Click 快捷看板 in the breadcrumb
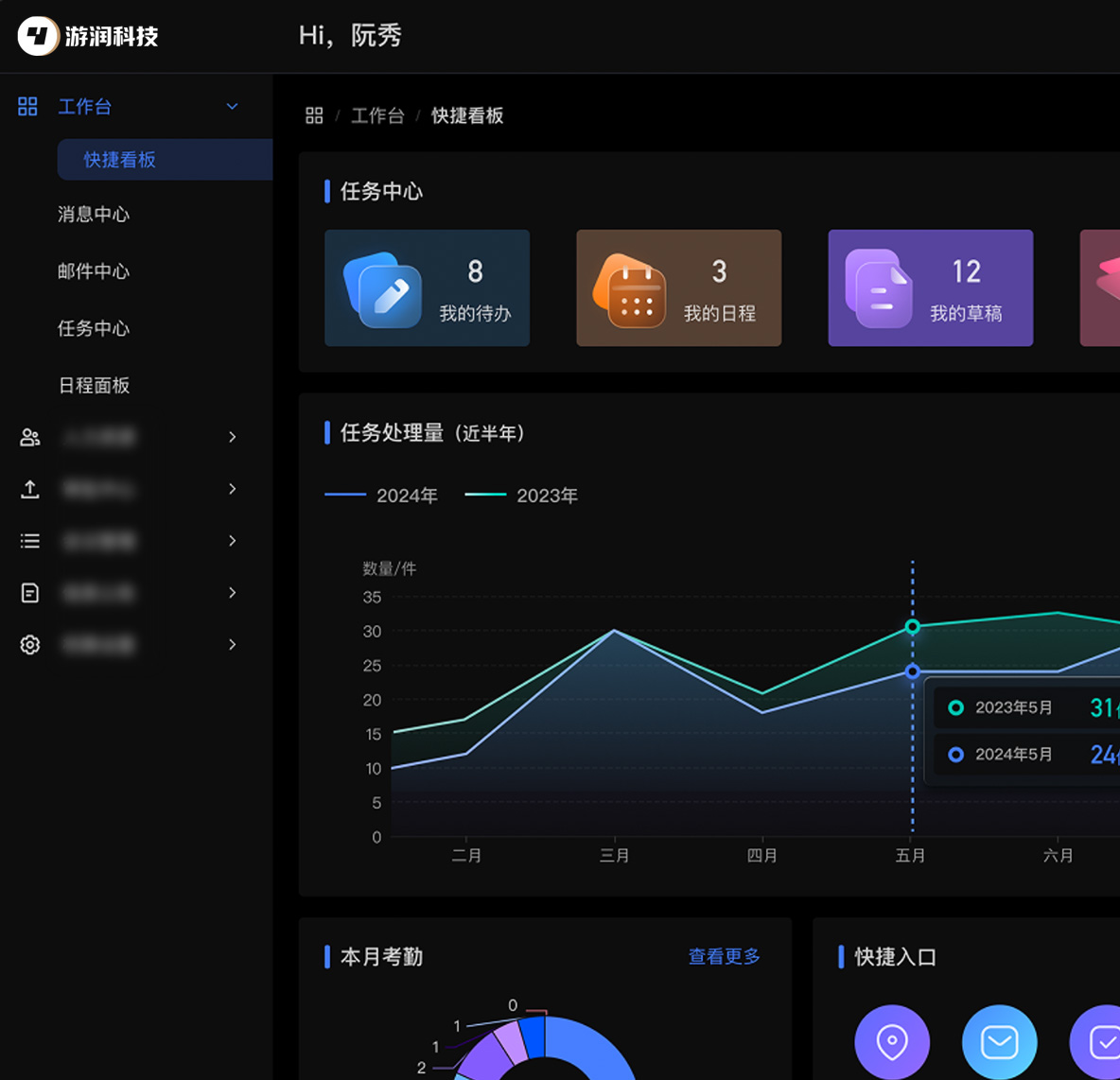Image resolution: width=1120 pixels, height=1080 pixels. (x=467, y=115)
